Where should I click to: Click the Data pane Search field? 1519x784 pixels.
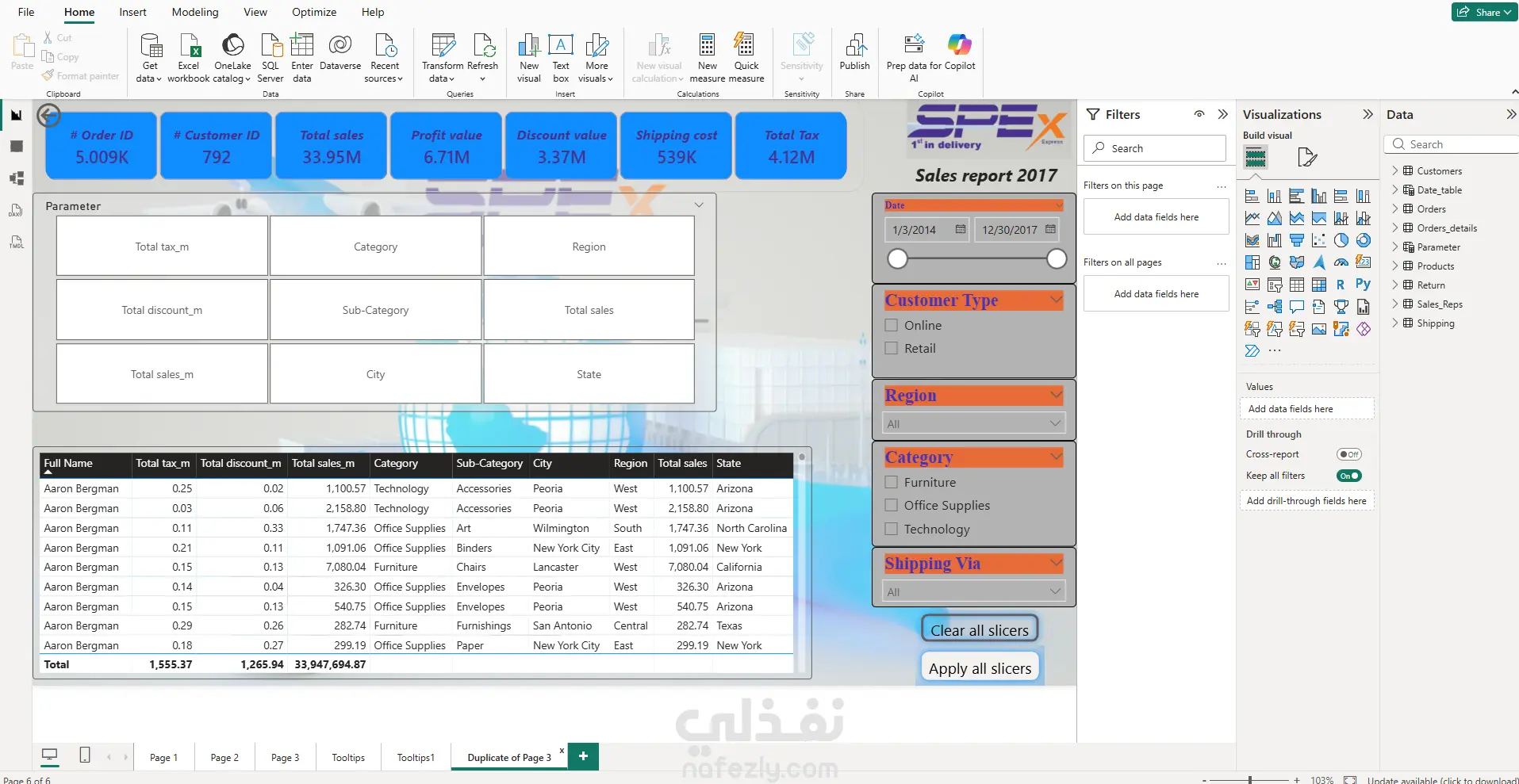(1453, 144)
